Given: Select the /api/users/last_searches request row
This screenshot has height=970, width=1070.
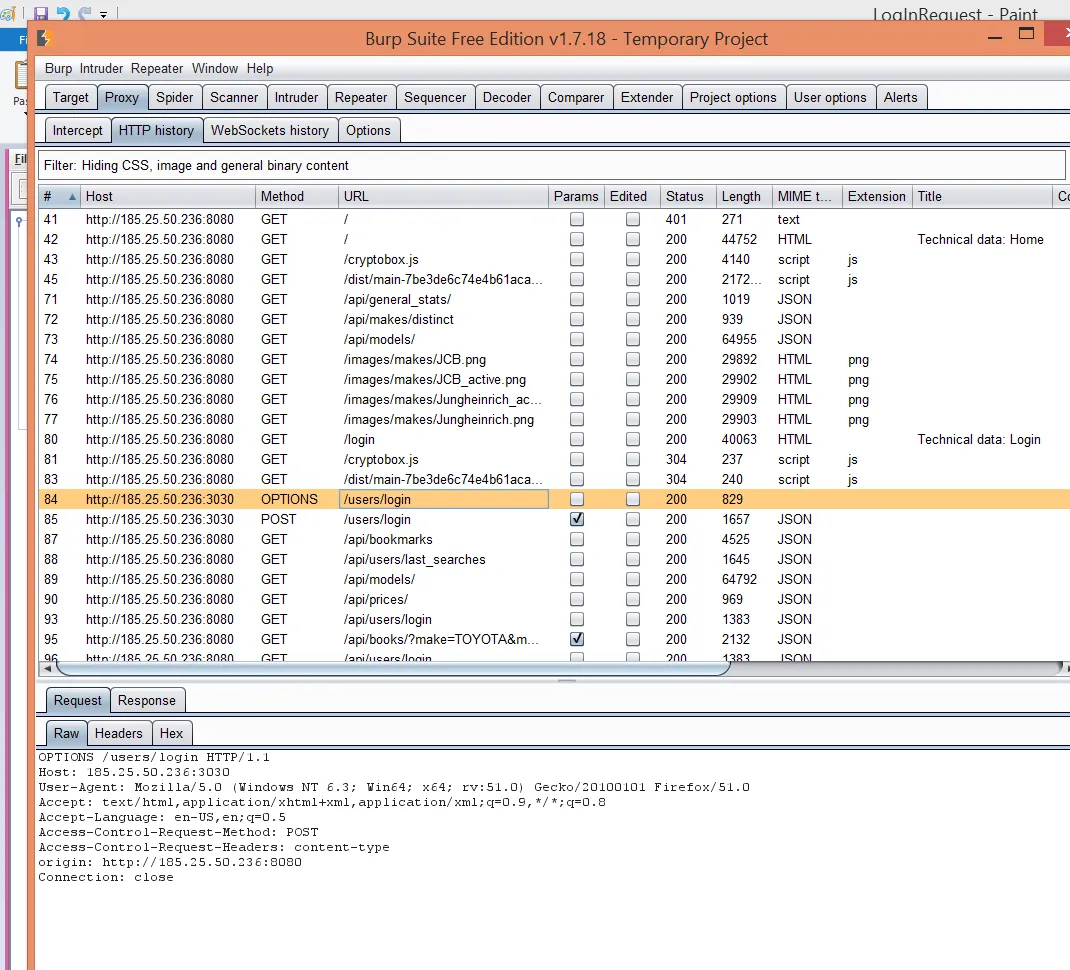Looking at the screenshot, I should click(554, 560).
